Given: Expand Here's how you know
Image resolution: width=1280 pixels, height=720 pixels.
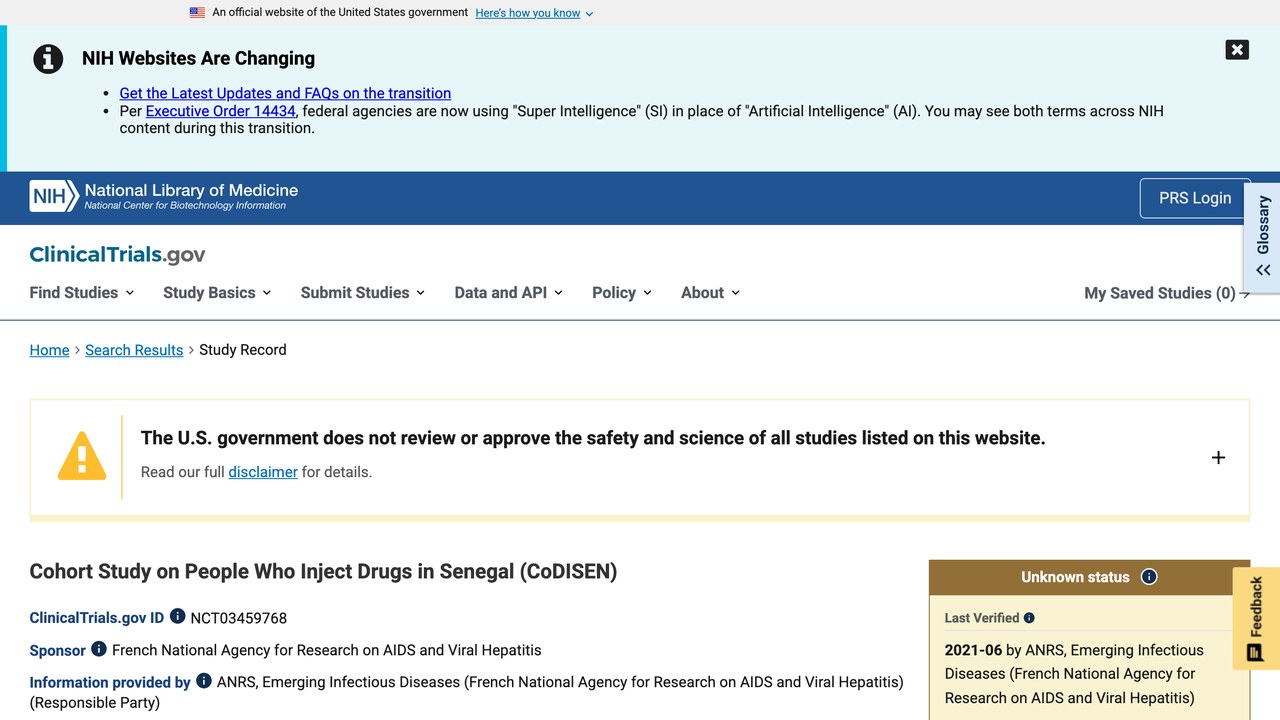Looking at the screenshot, I should [534, 13].
